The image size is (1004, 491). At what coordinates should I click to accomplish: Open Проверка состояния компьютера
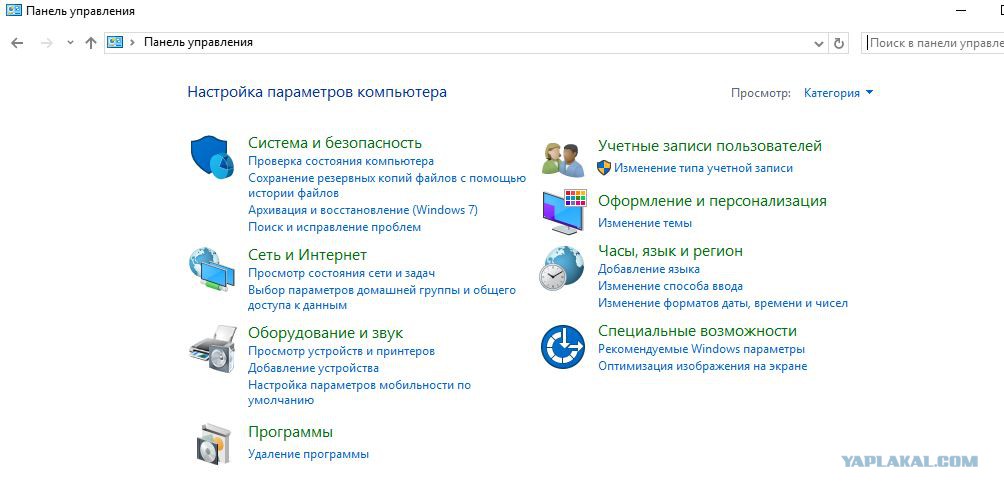coord(341,161)
